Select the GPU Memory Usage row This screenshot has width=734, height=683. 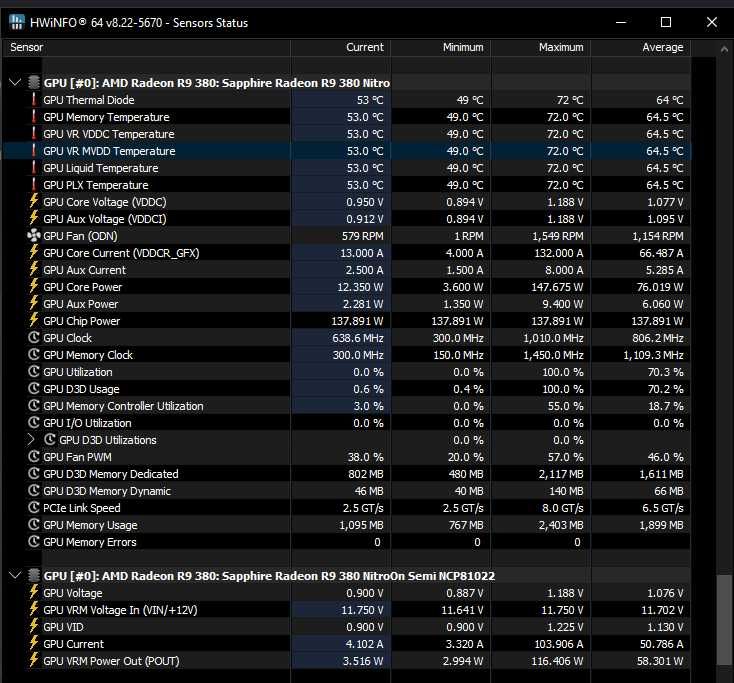(x=347, y=525)
